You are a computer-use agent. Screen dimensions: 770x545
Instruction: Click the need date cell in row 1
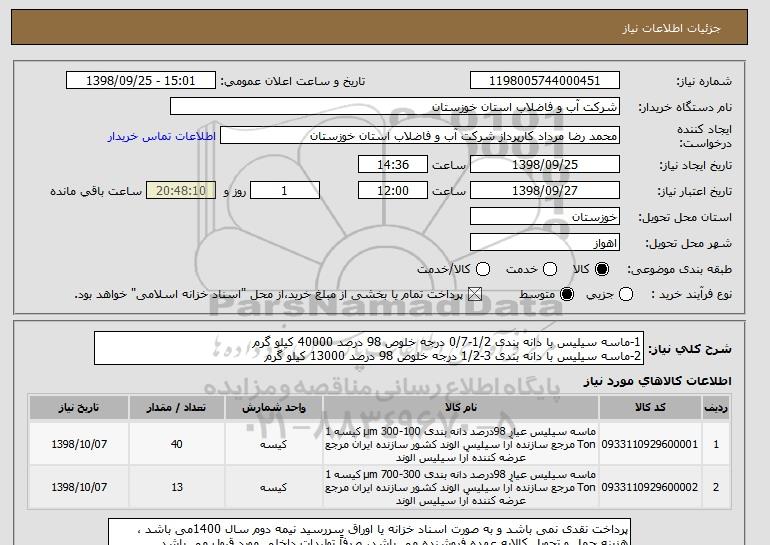point(79,444)
